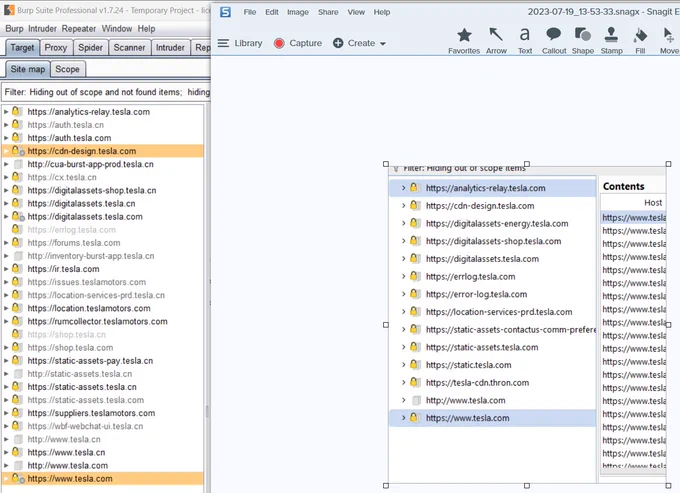Open the Window menu in Burp Suite

(x=117, y=29)
